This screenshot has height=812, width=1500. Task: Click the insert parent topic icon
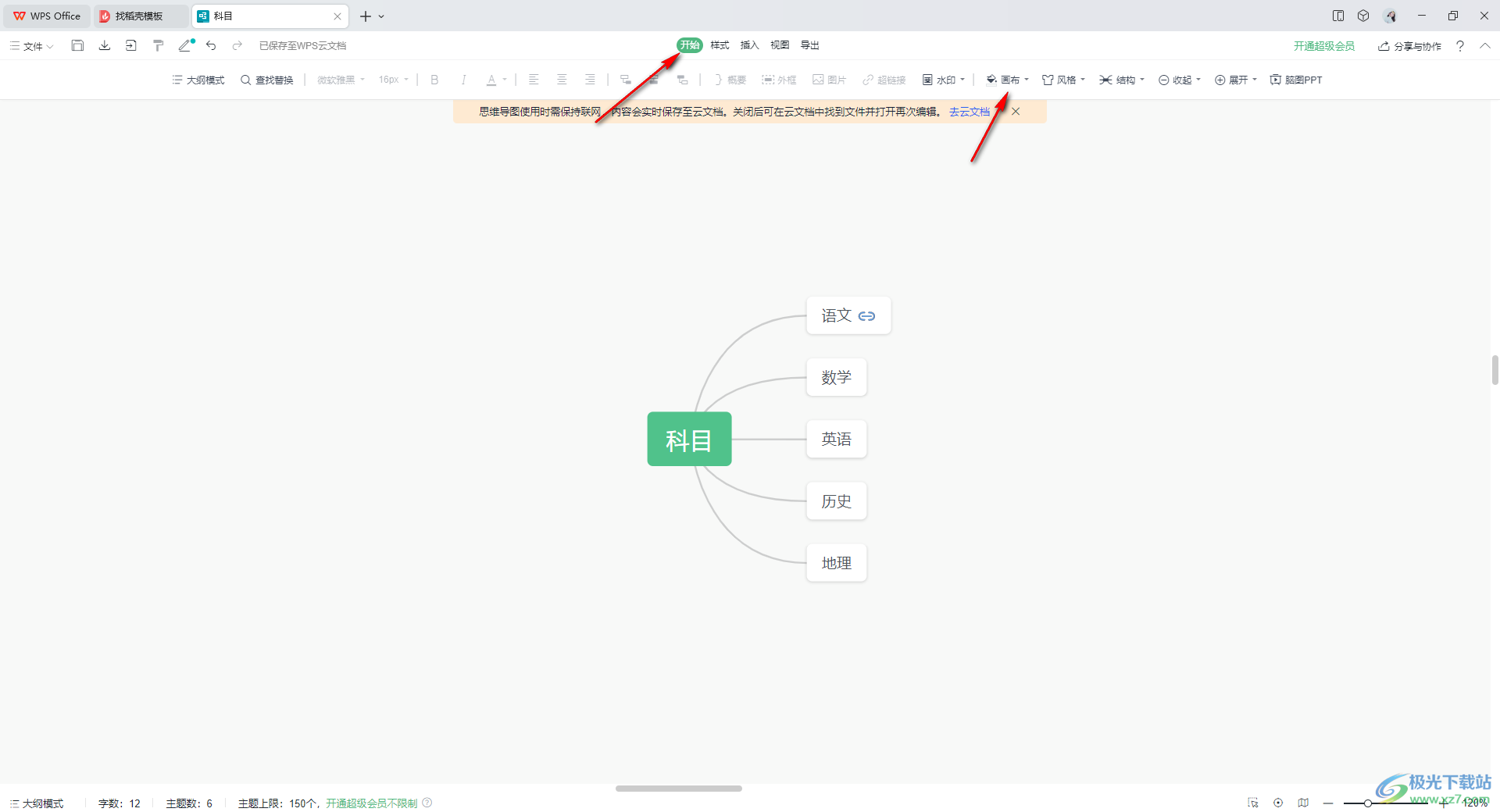pyautogui.click(x=682, y=80)
